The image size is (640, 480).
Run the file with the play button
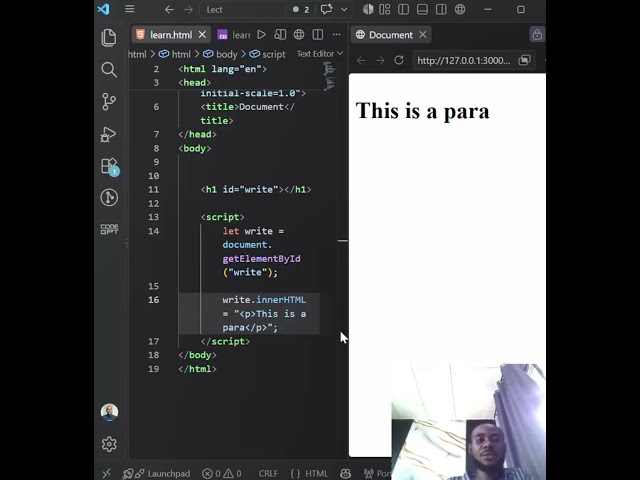[262, 35]
